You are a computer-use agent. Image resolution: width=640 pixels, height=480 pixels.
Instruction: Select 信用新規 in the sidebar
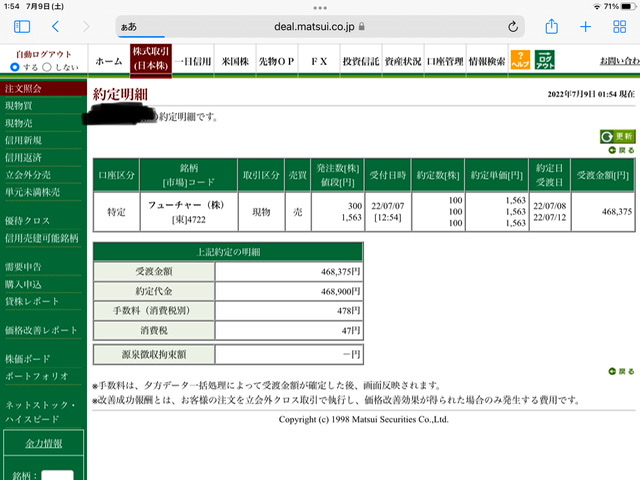click(x=23, y=140)
